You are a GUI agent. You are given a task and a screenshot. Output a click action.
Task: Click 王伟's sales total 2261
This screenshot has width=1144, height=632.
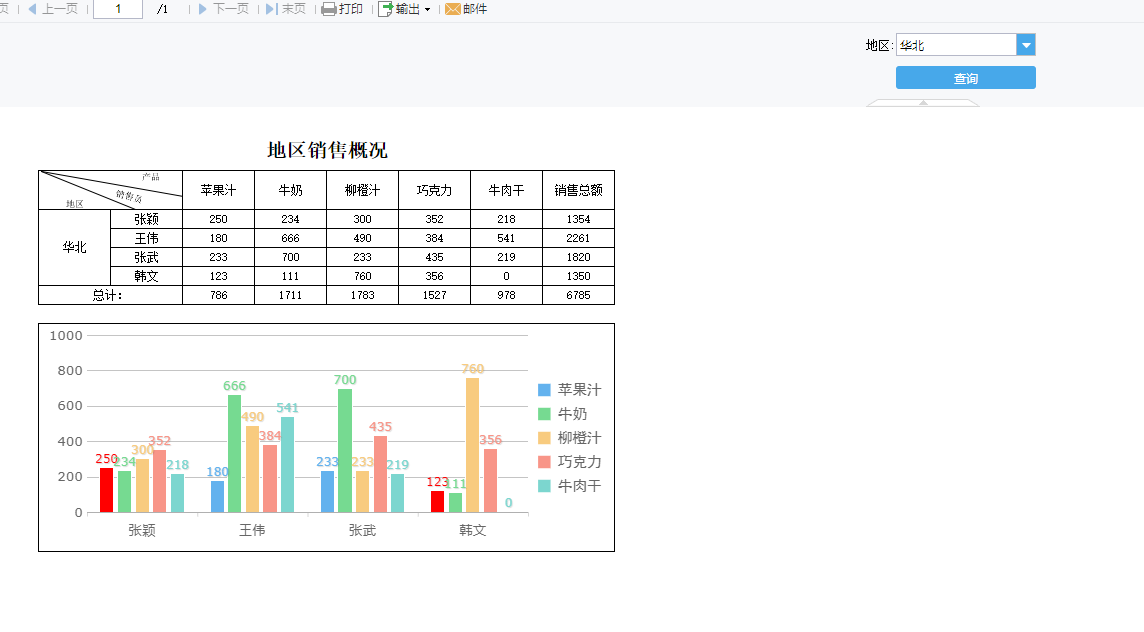point(579,238)
